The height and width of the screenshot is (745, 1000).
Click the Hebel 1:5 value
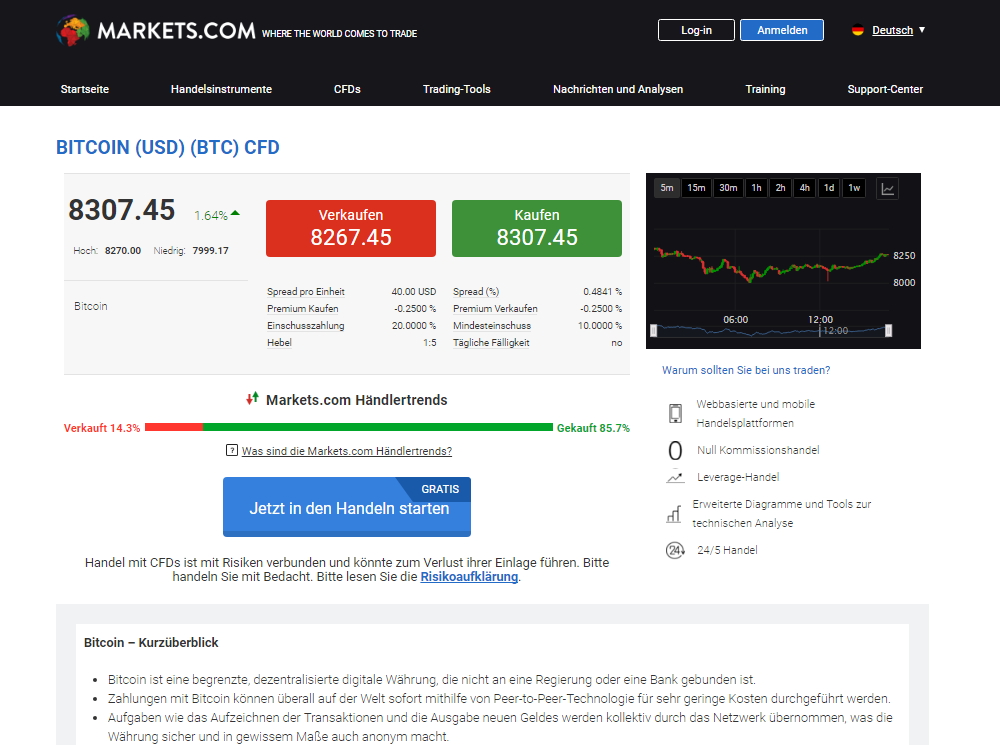[430, 343]
